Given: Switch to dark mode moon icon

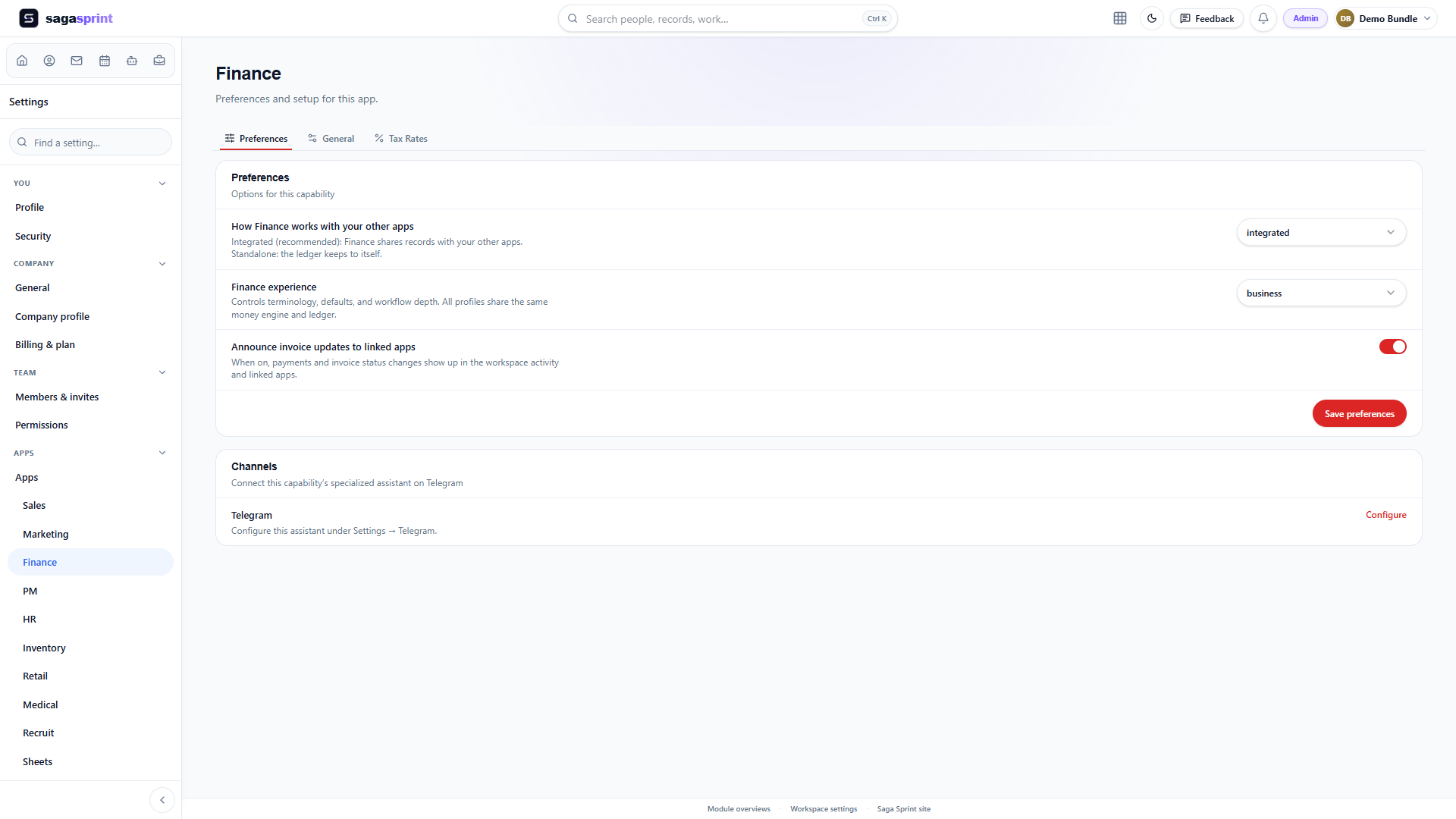Looking at the screenshot, I should [x=1152, y=18].
